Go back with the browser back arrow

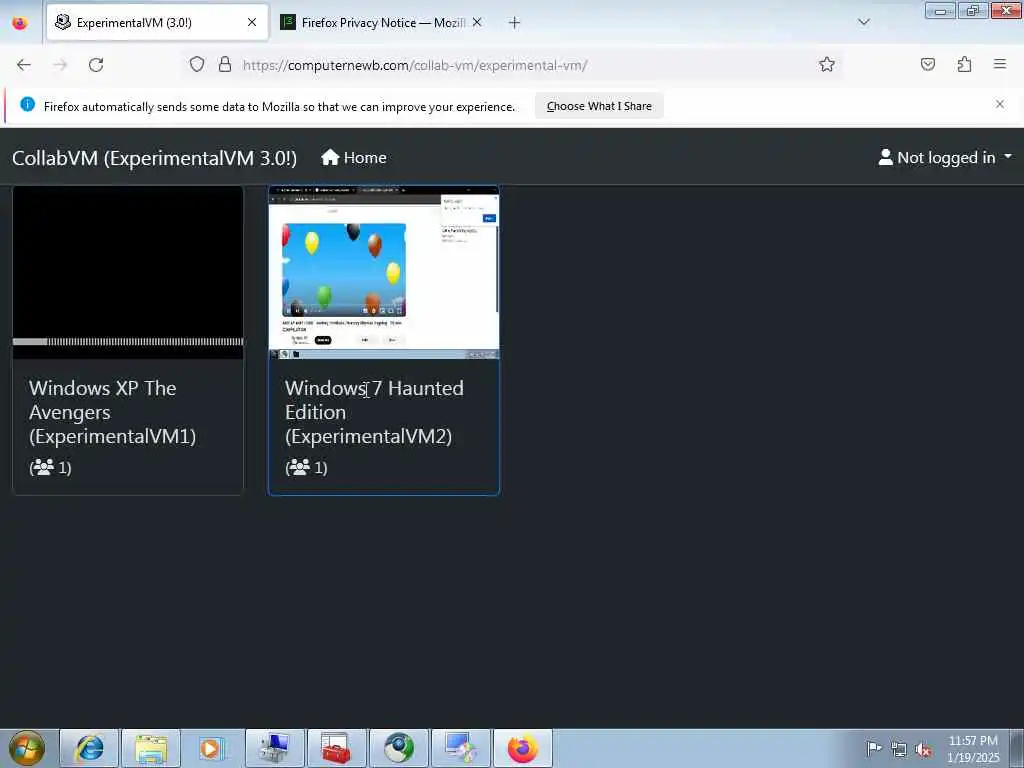[x=24, y=65]
